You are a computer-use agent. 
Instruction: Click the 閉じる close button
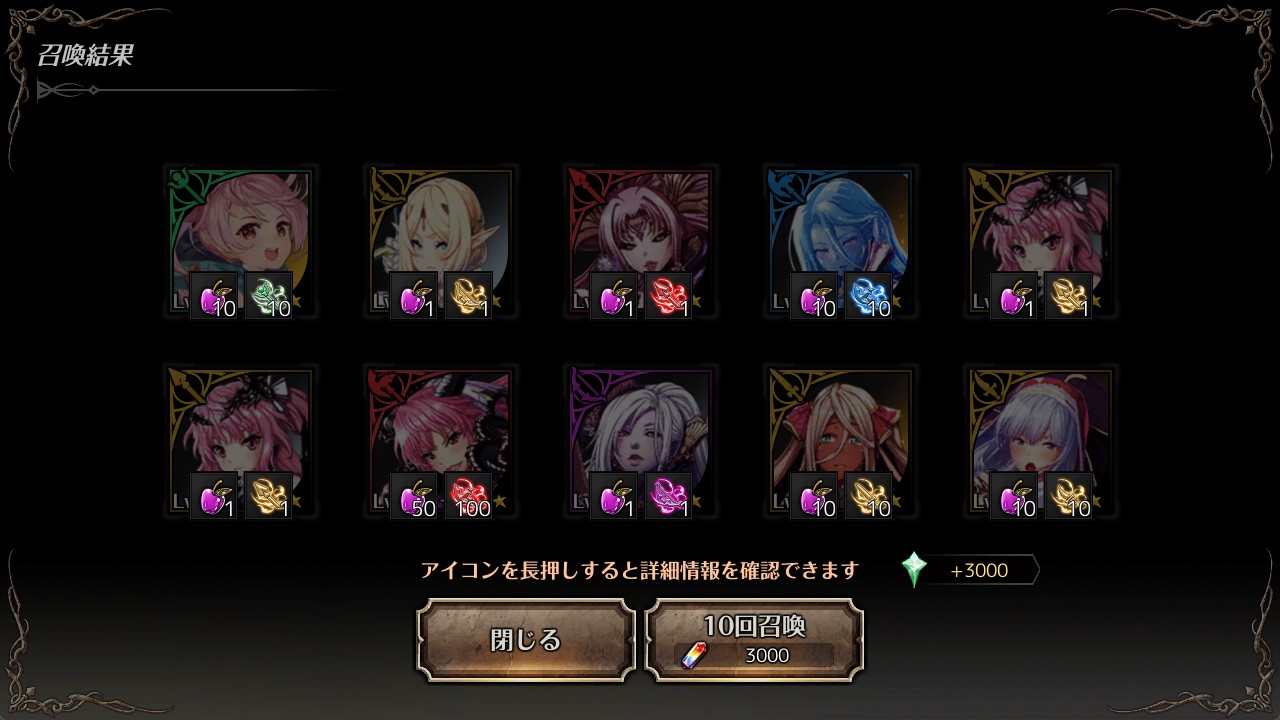(526, 640)
